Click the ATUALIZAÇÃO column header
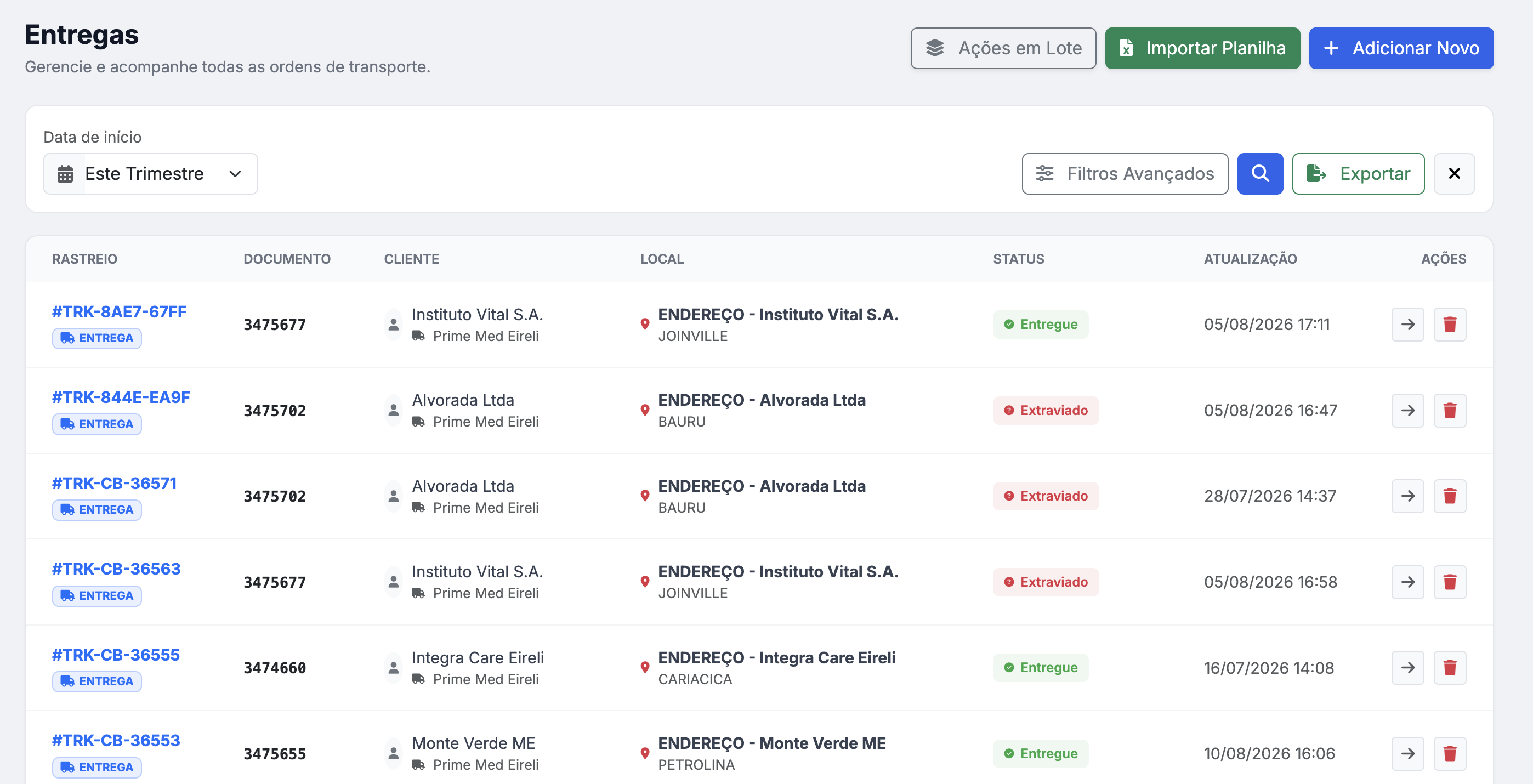 (1250, 259)
